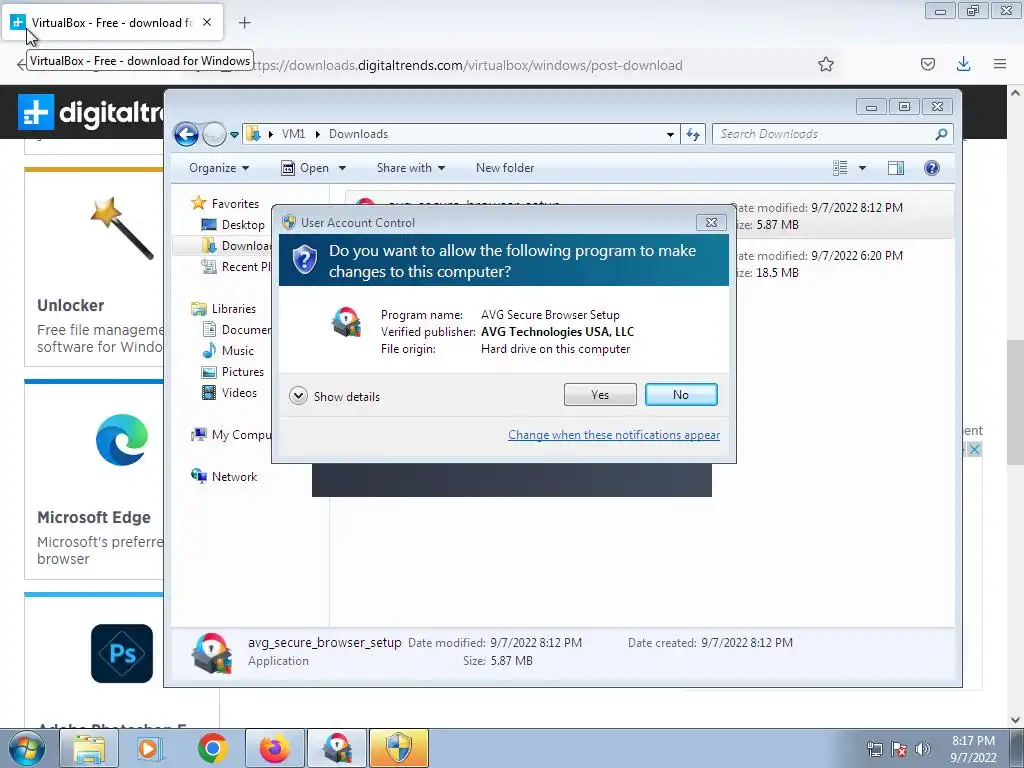Open the Microsoft Edge software card
This screenshot has height=768, width=1024.
(94, 479)
